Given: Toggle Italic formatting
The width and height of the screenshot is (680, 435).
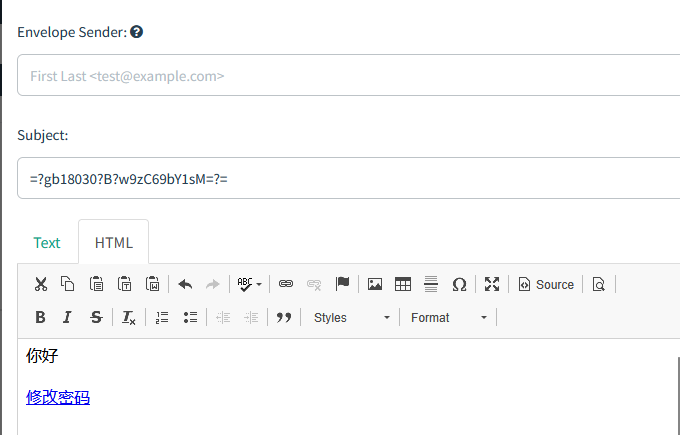Looking at the screenshot, I should tap(67, 317).
